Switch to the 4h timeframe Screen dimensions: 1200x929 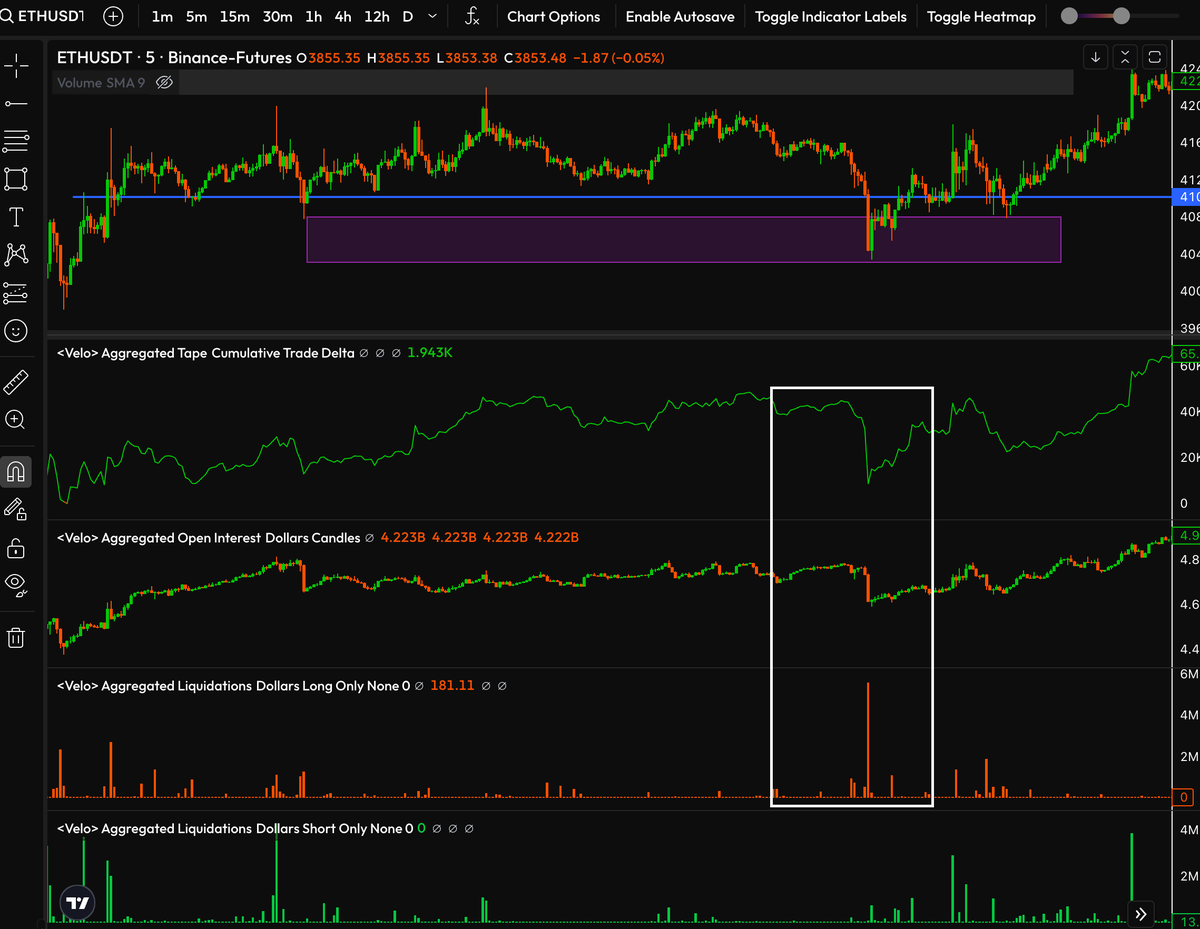click(343, 16)
